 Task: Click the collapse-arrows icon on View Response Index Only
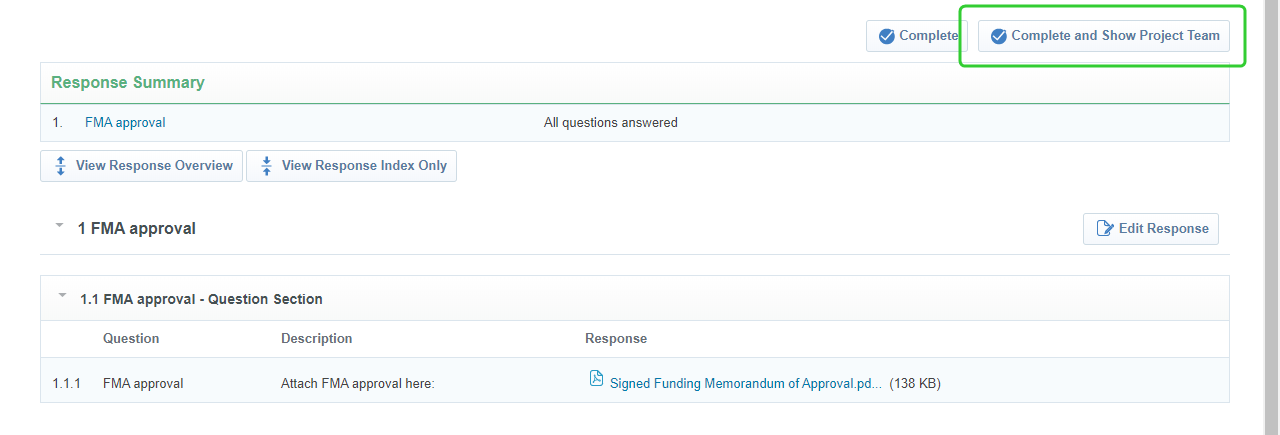(x=267, y=166)
